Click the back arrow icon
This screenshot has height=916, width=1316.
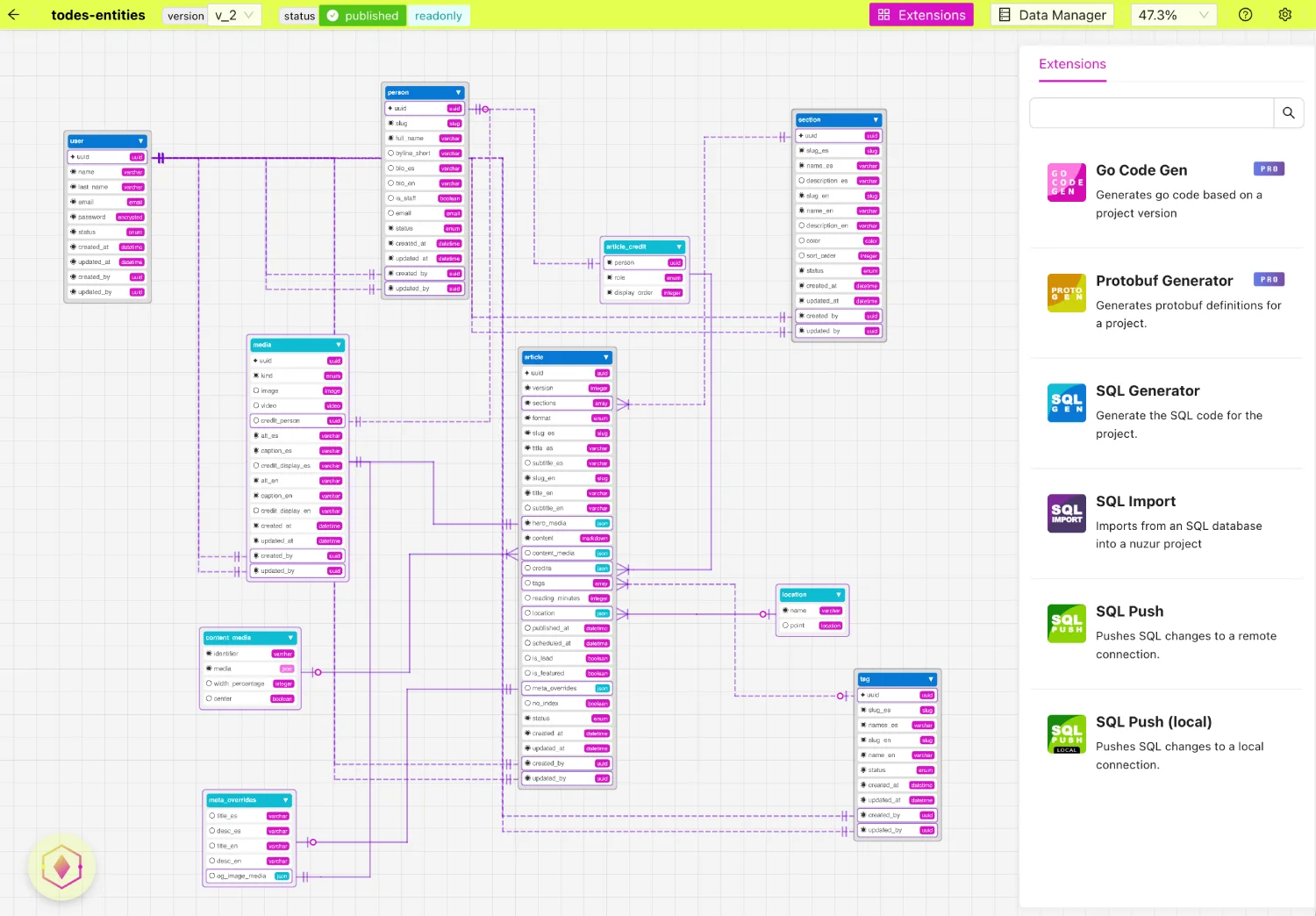coord(13,15)
